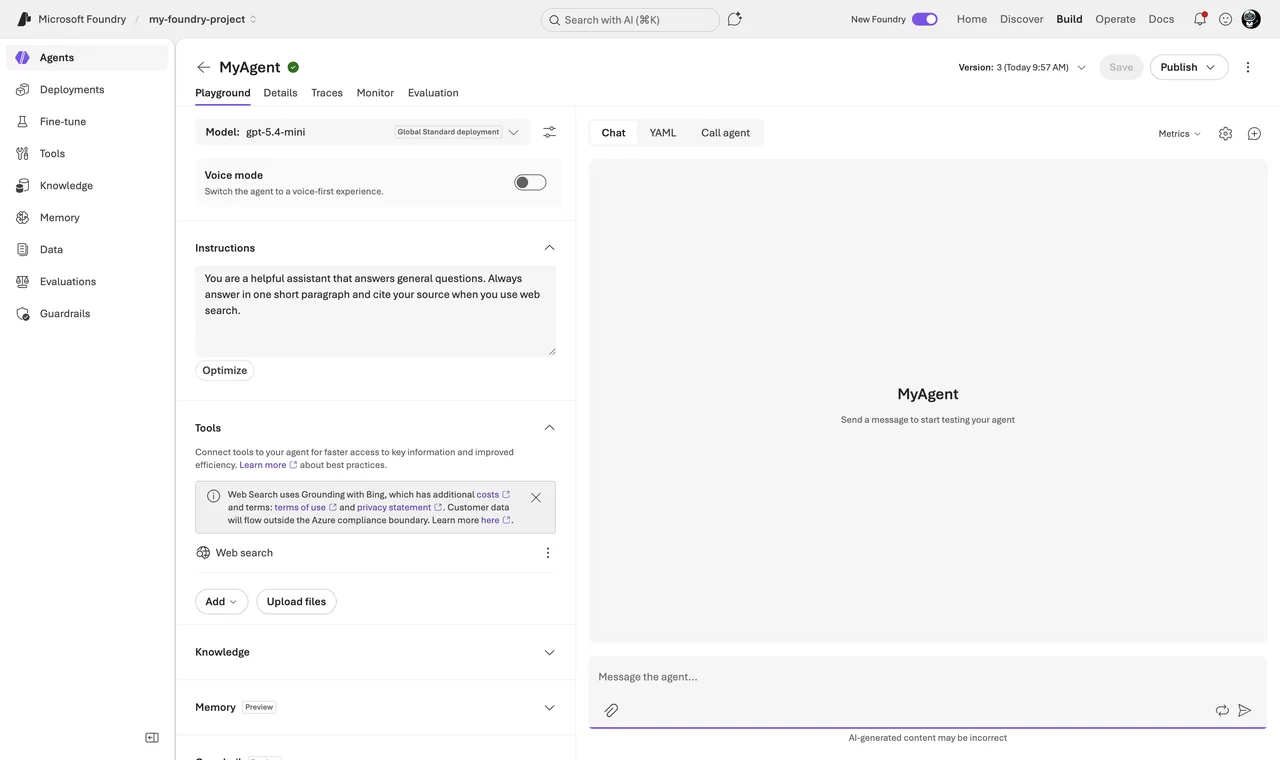Open the Evaluations sidebar icon

(22, 282)
